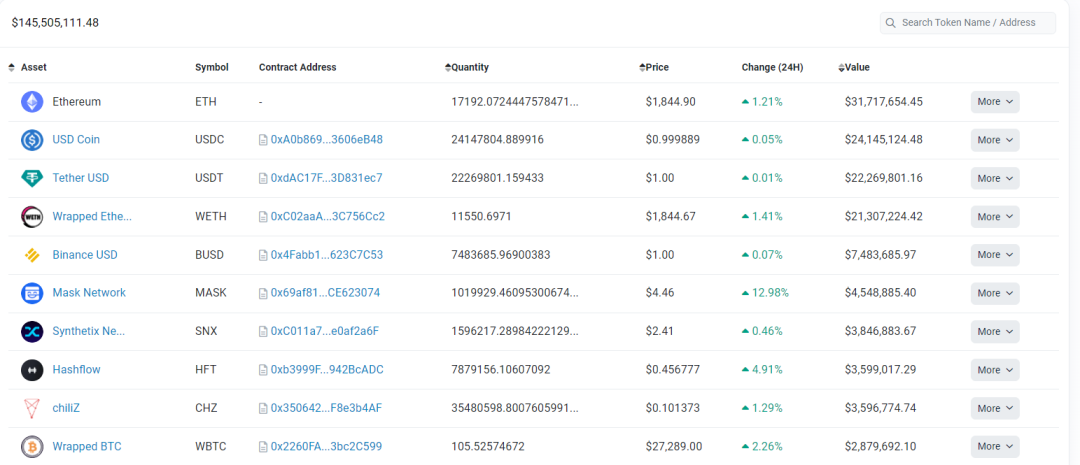The width and height of the screenshot is (1080, 465).
Task: Open the Wrapped BTC asset link
Action: click(87, 446)
